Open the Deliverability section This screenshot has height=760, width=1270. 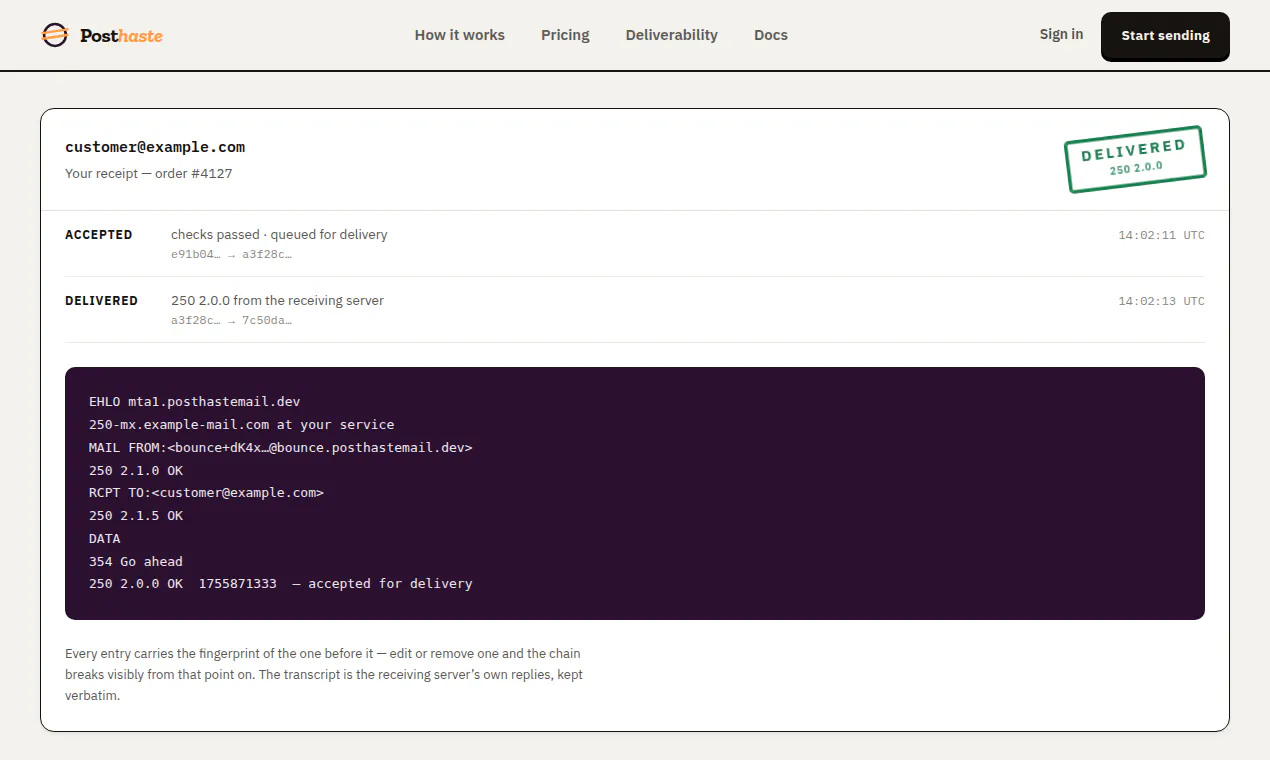pos(672,35)
